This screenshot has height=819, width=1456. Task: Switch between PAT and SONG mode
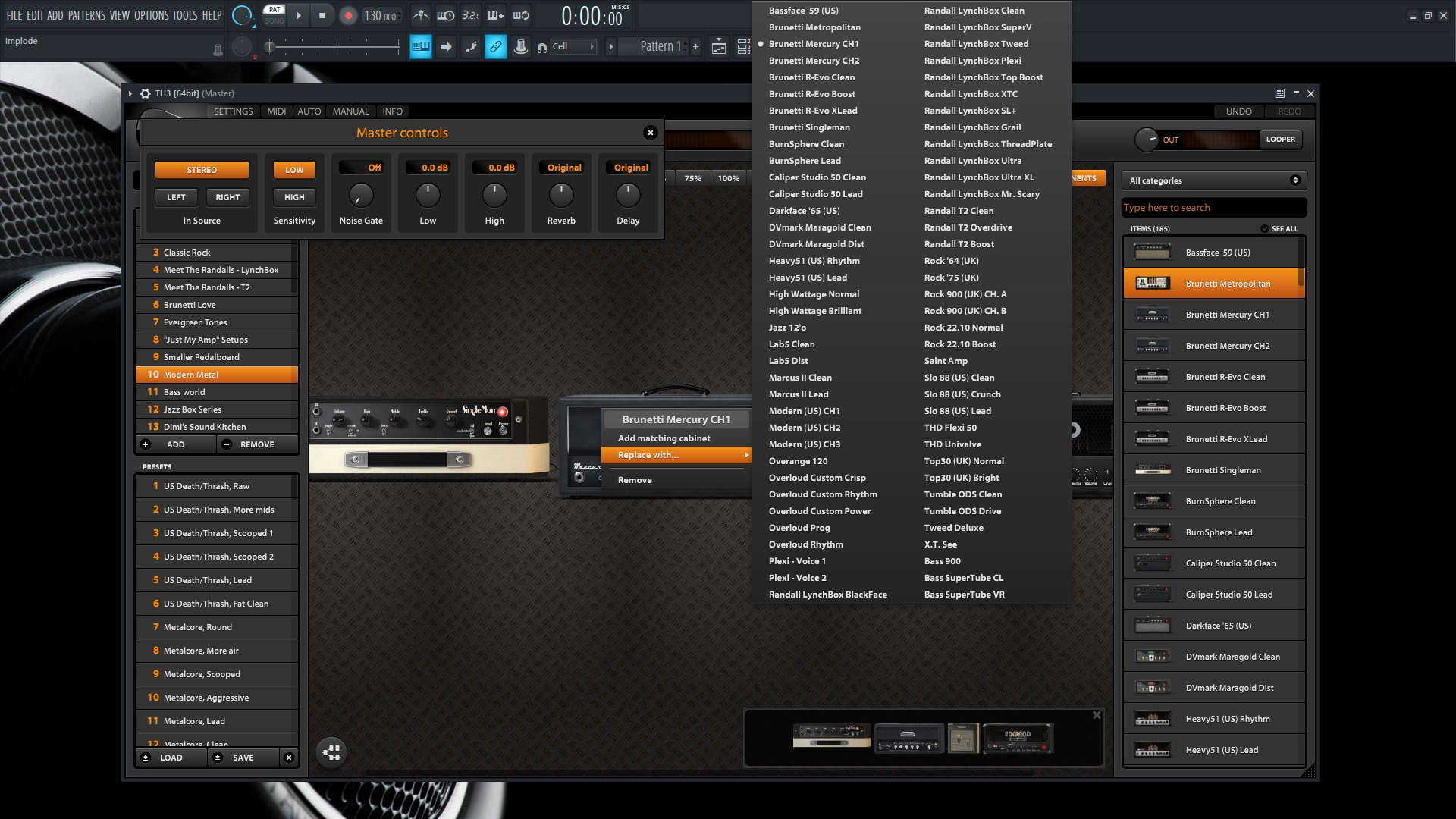(x=275, y=15)
